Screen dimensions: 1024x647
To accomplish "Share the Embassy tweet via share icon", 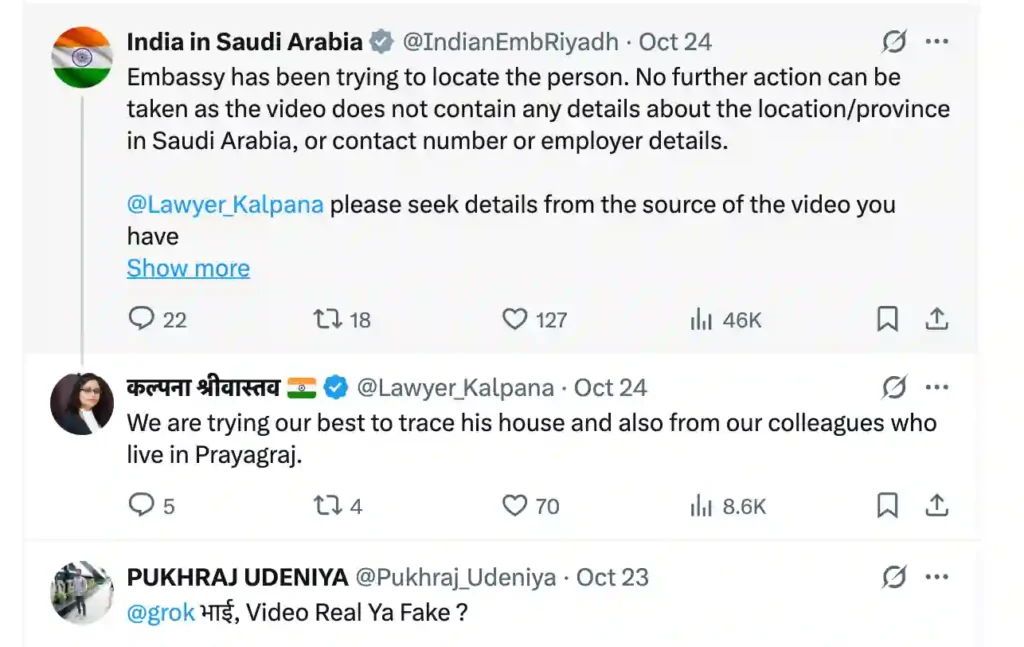I will pyautogui.click(x=936, y=319).
